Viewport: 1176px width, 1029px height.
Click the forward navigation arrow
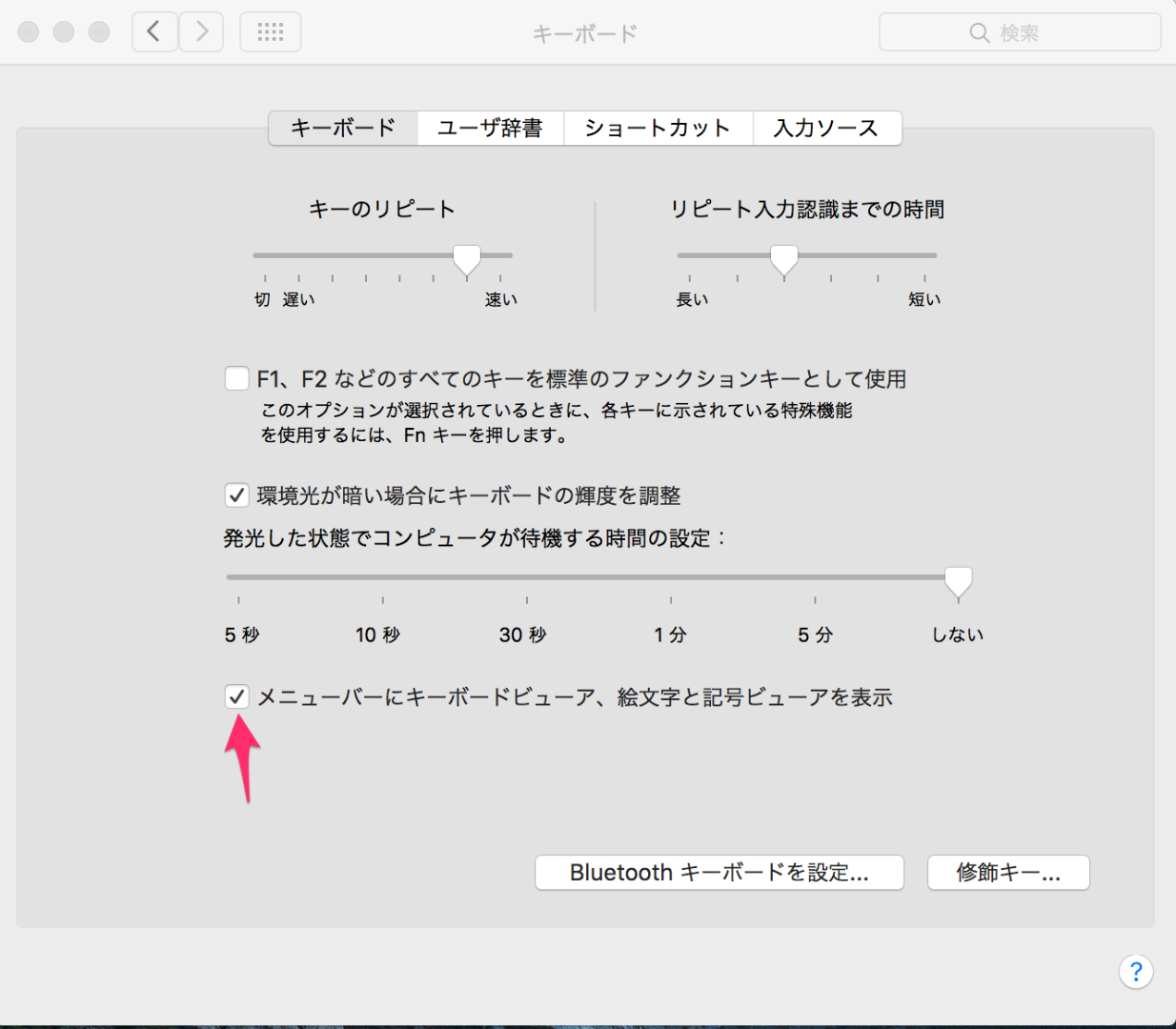point(201,32)
